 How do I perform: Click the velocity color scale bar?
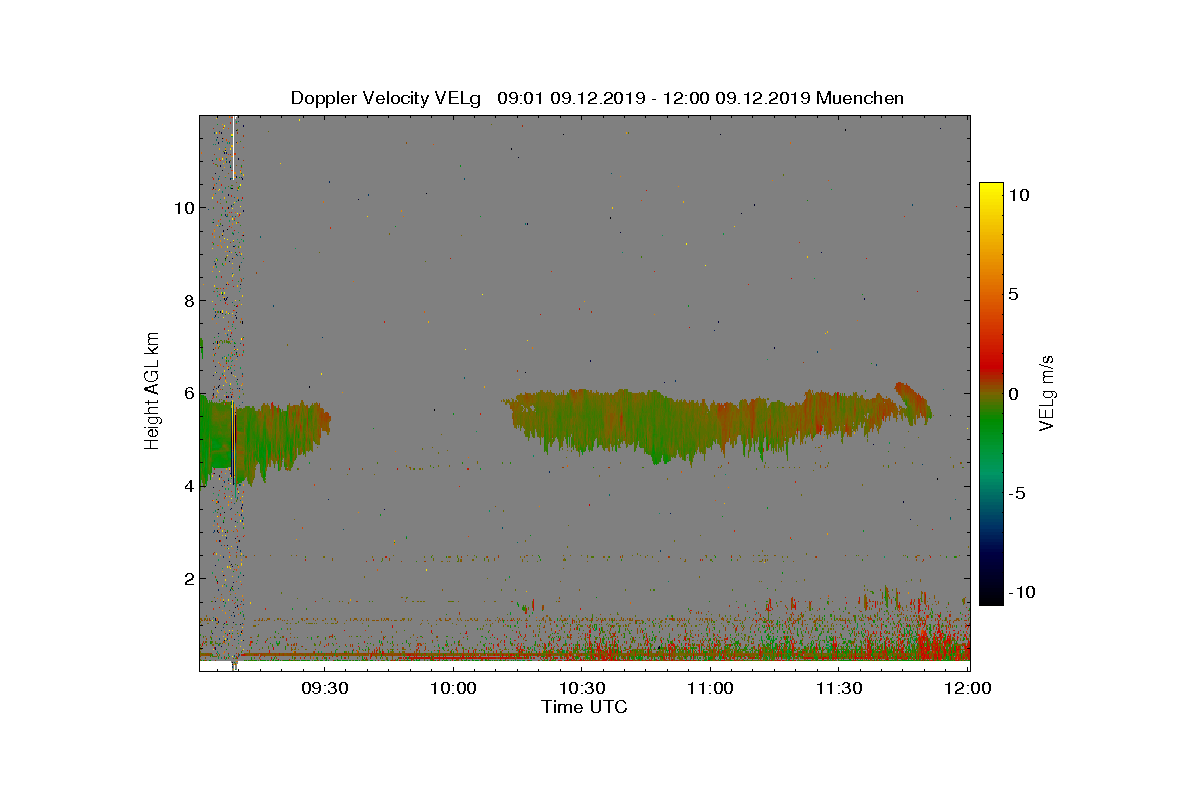click(991, 394)
